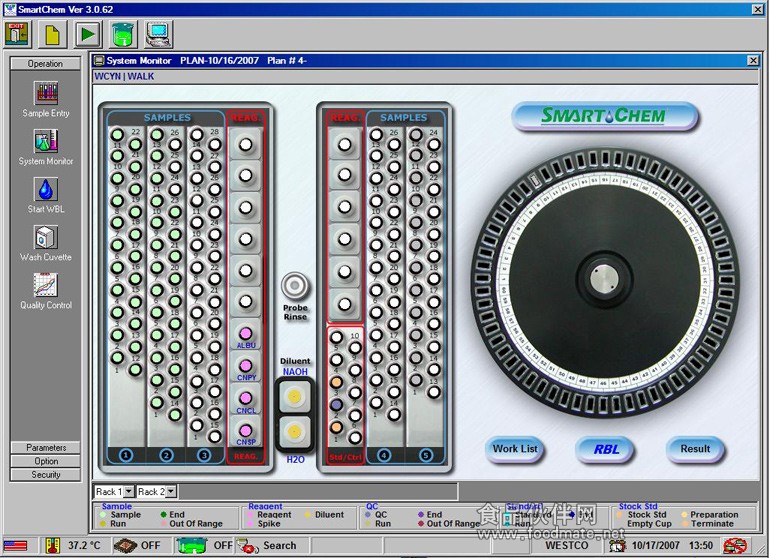Select sample rack number 5 label
The height and width of the screenshot is (558, 770).
tap(426, 455)
